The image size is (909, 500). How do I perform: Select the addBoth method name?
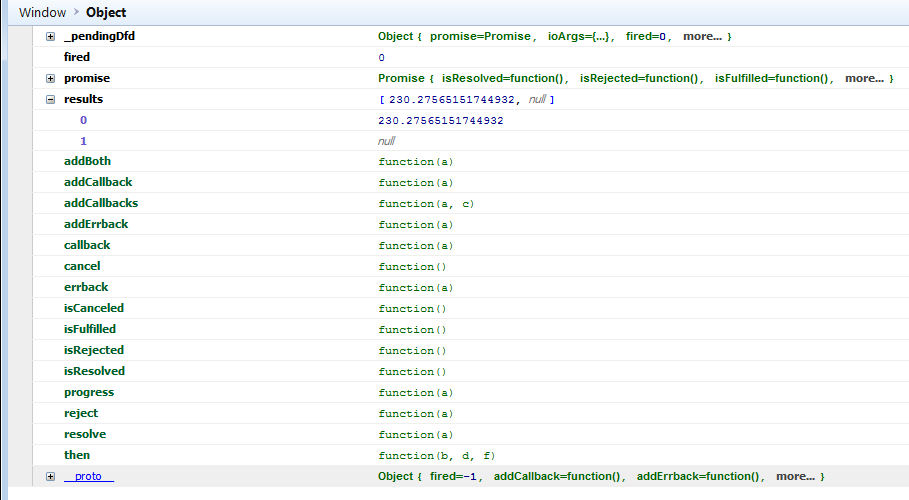[x=87, y=161]
